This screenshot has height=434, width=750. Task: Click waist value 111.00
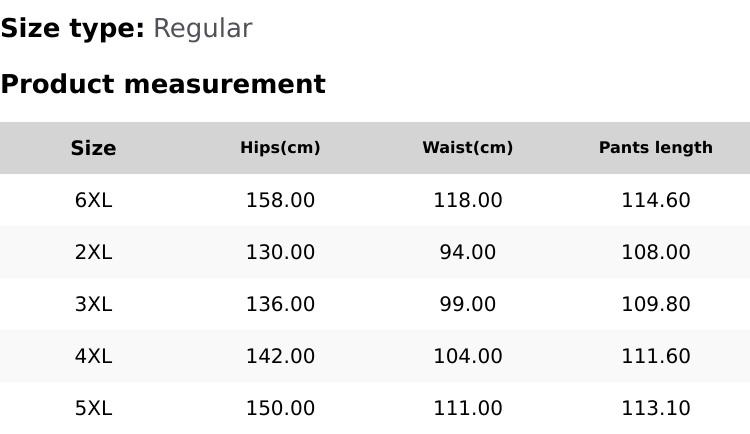(467, 408)
